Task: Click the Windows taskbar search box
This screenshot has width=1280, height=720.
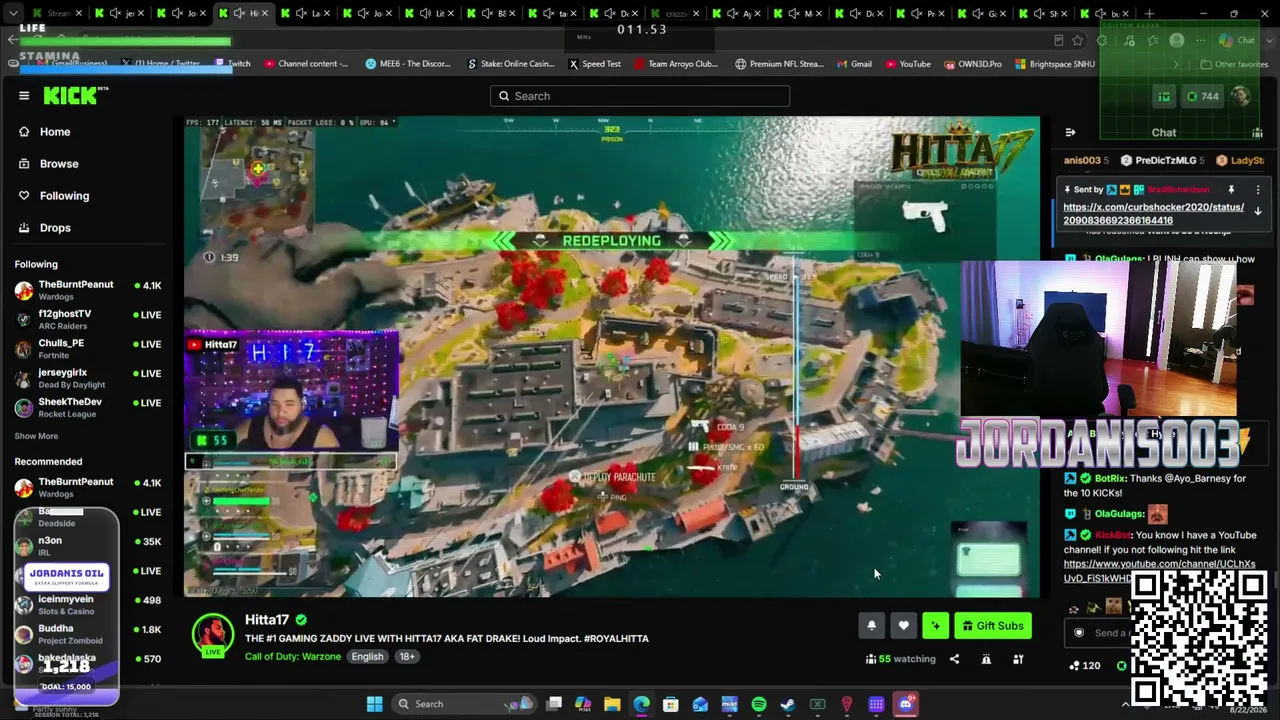Action: point(464,704)
